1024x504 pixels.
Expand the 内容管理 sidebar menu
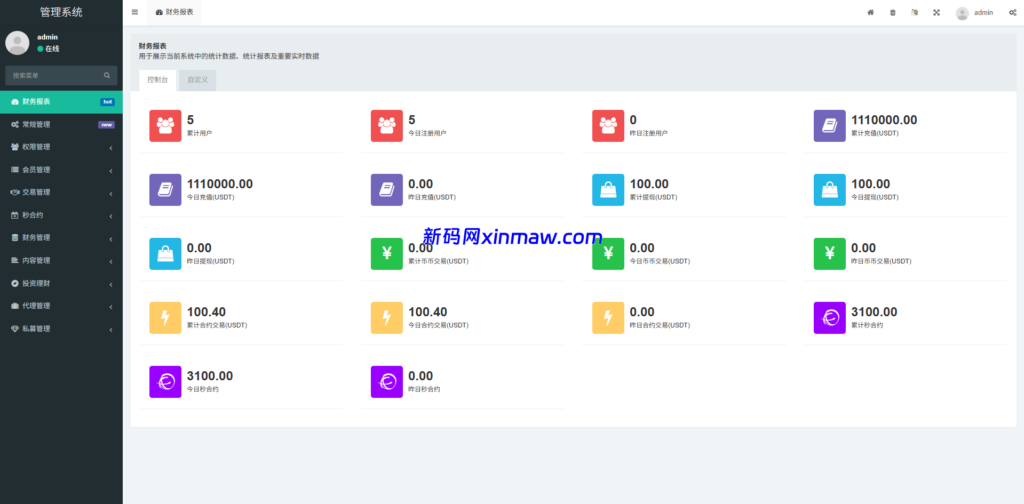(x=61, y=260)
